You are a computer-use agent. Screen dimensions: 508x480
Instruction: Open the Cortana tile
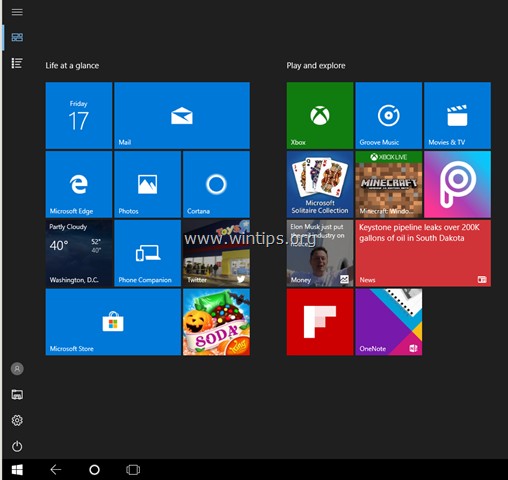[x=216, y=184]
